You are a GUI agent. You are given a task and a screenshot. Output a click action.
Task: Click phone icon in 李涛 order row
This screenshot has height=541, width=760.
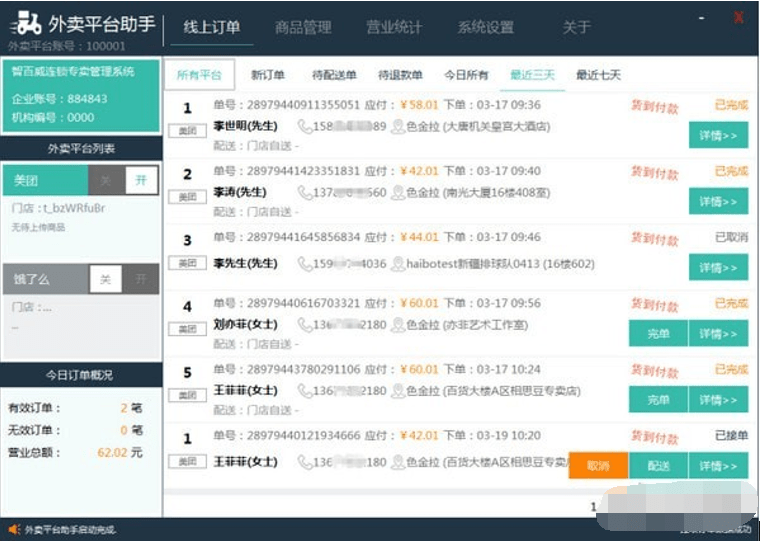tap(305, 193)
